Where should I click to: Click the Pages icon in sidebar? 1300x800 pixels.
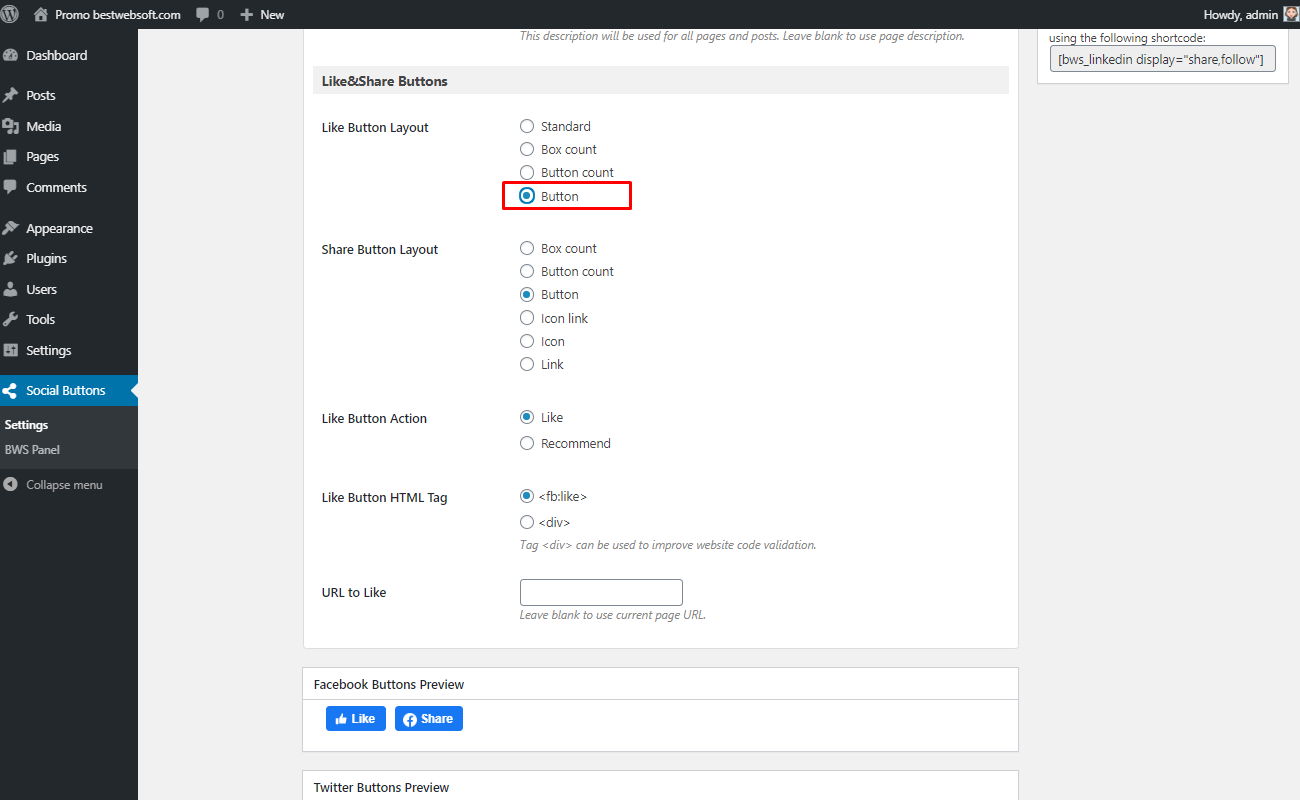[x=11, y=157]
